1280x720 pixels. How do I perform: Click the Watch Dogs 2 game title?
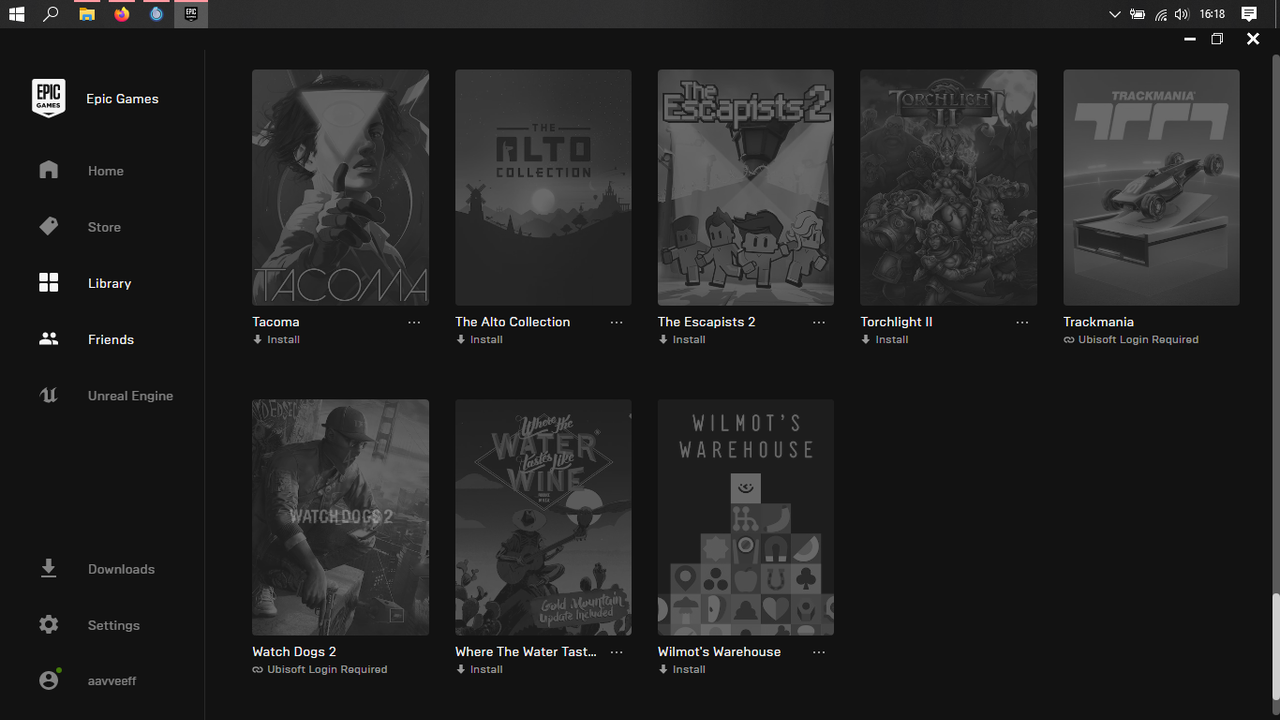(x=294, y=652)
